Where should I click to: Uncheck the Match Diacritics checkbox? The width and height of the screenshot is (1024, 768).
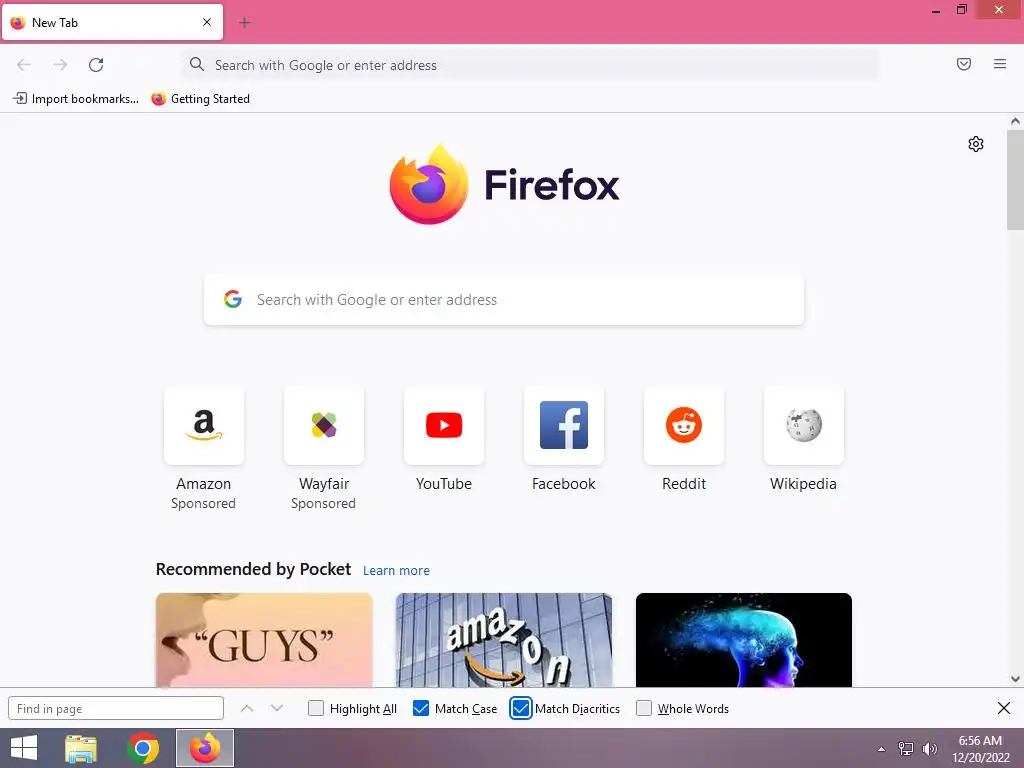[x=520, y=709]
